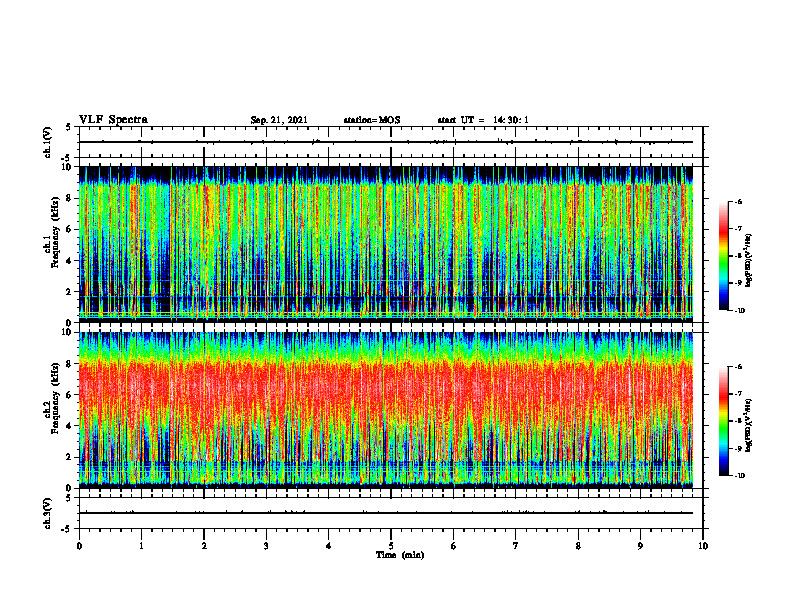Screen dimensions: 792x612
Task: Click the ch.1 colorbar "log(PSD)" unit label
Action: [x=748, y=261]
